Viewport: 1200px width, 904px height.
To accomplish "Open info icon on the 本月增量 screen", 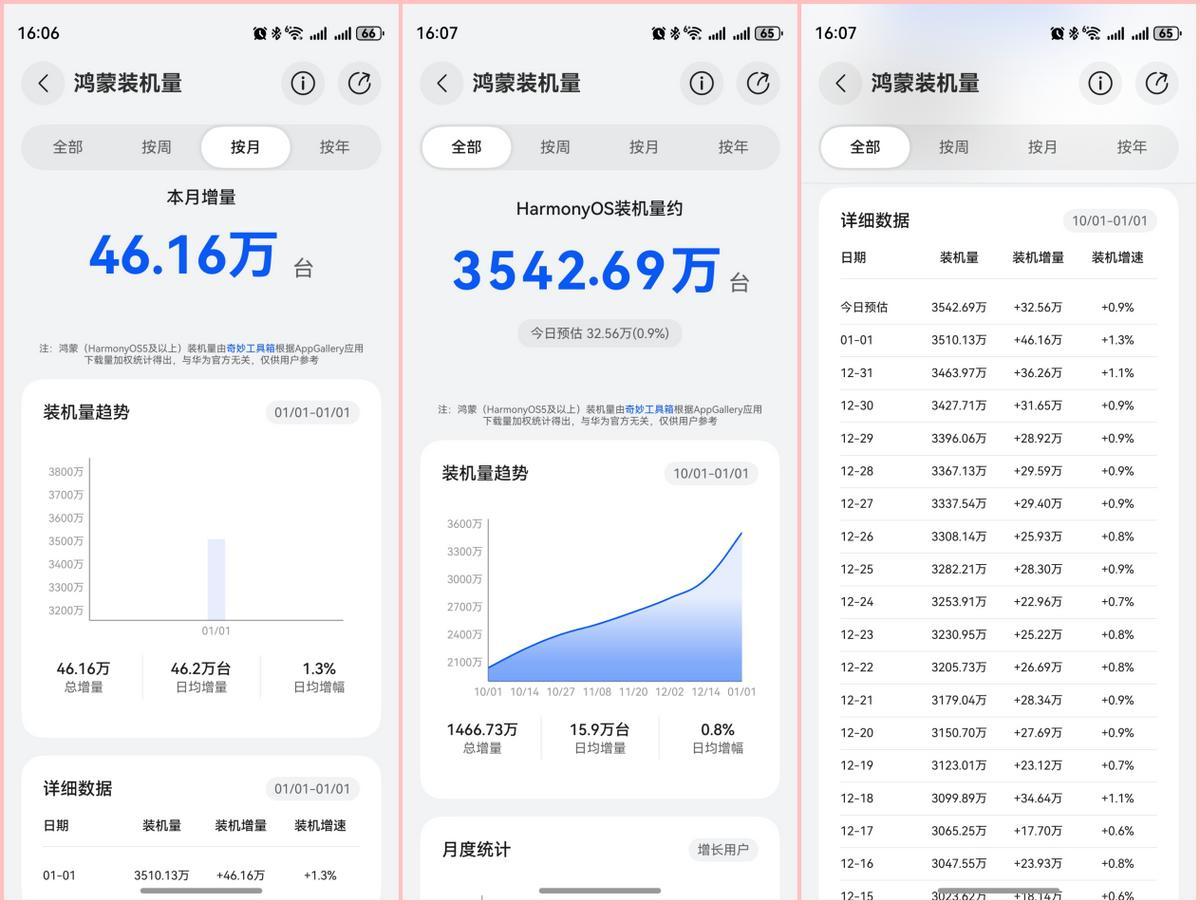I will coord(302,83).
